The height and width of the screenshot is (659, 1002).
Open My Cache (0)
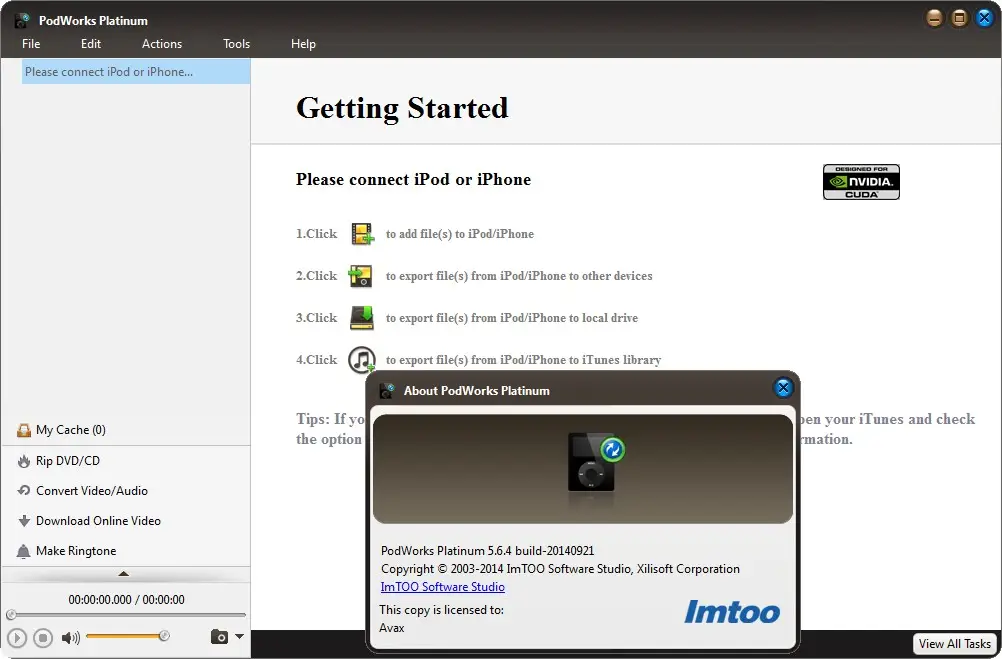[70, 430]
